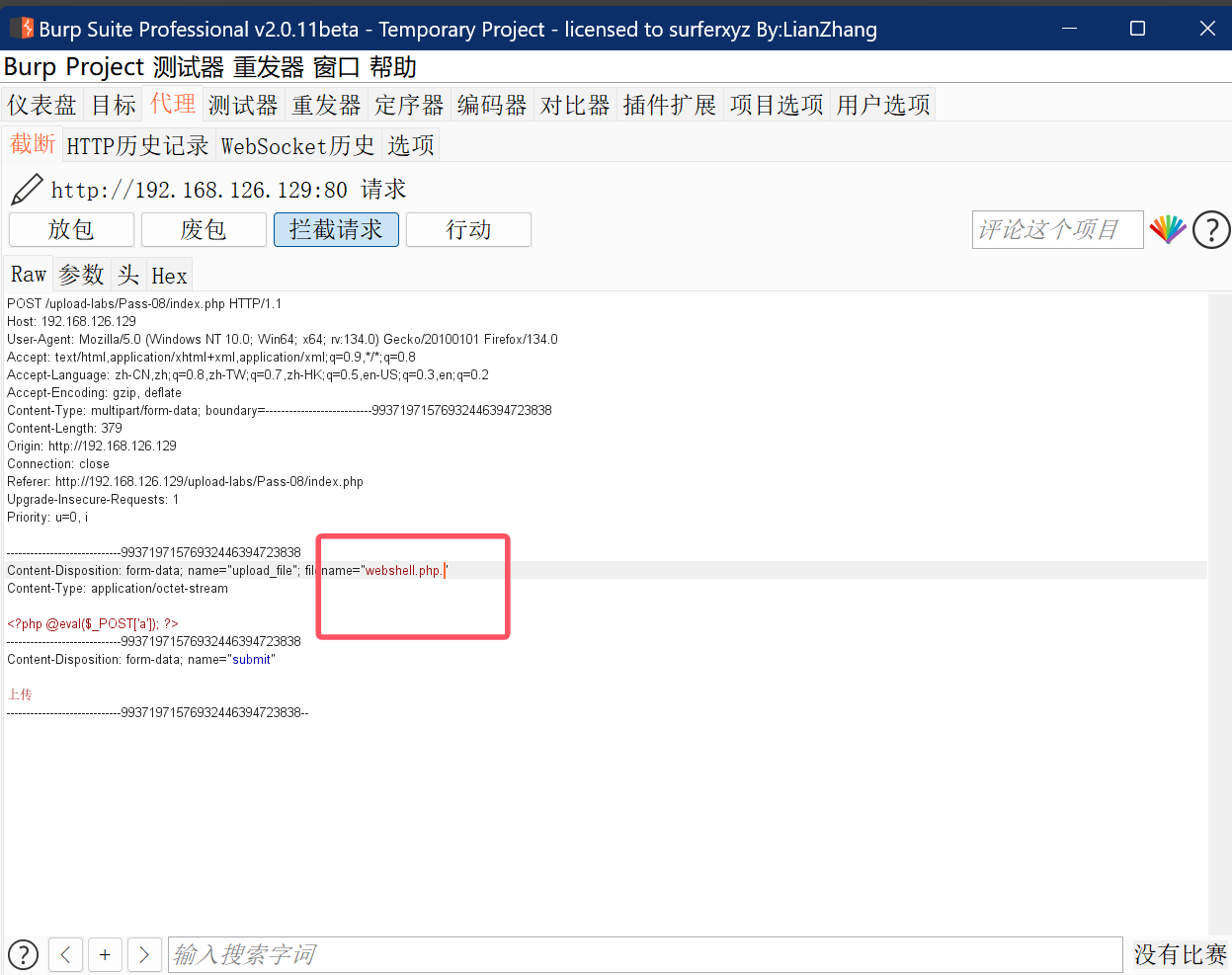Click the 废包 drop button
The image size is (1232, 975).
click(x=204, y=229)
